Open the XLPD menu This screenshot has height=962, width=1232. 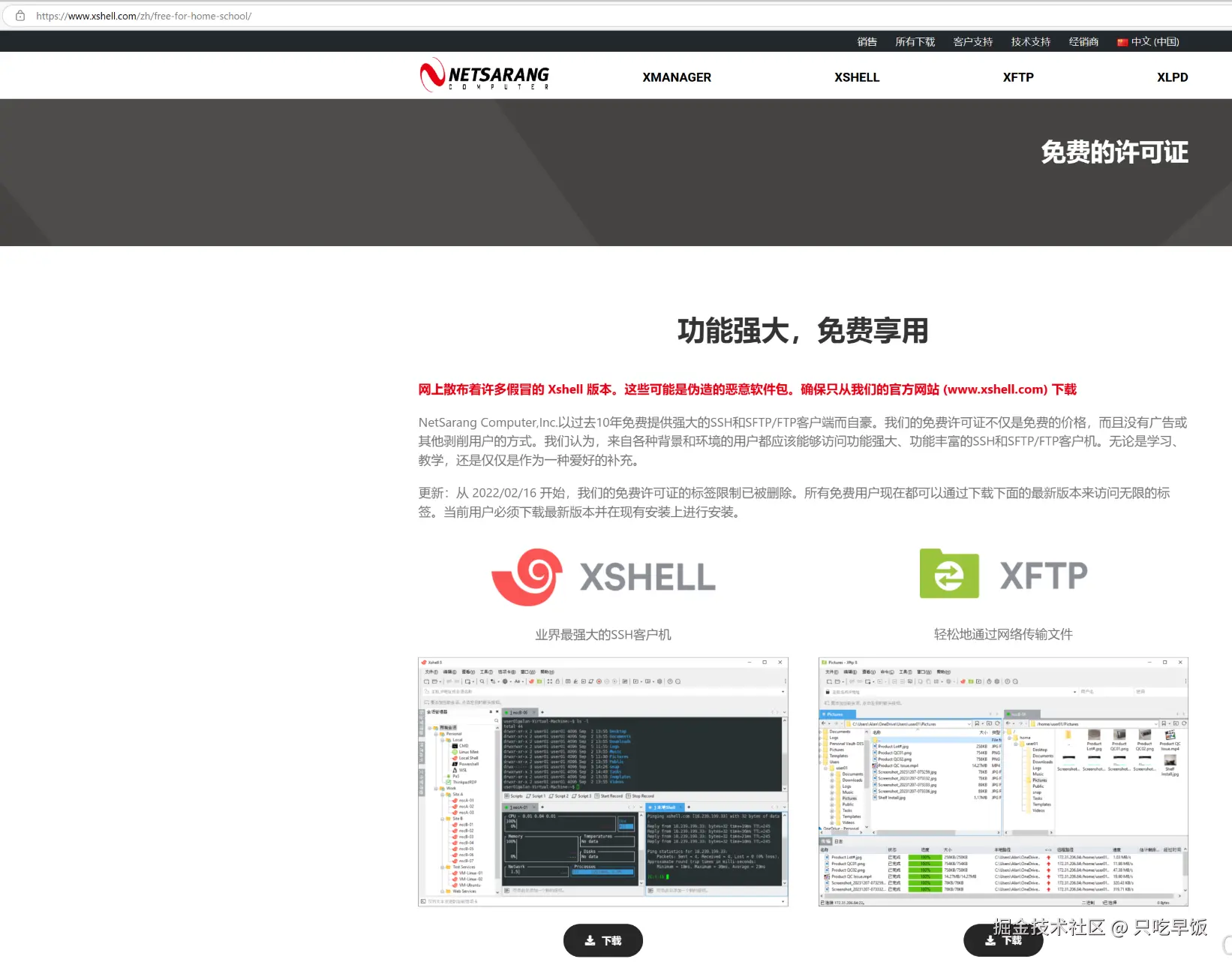[x=1172, y=77]
